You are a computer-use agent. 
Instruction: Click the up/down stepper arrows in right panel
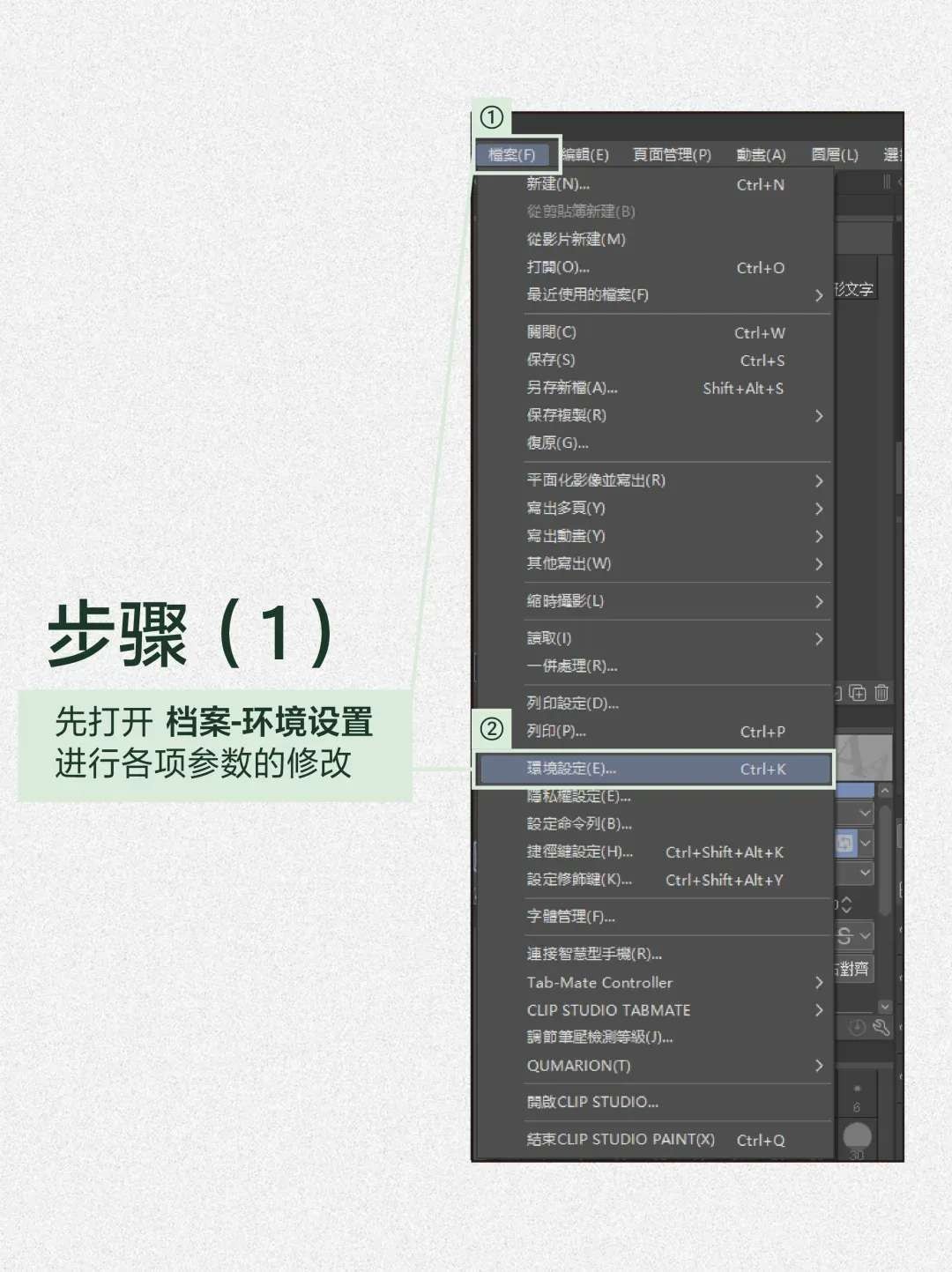(846, 905)
